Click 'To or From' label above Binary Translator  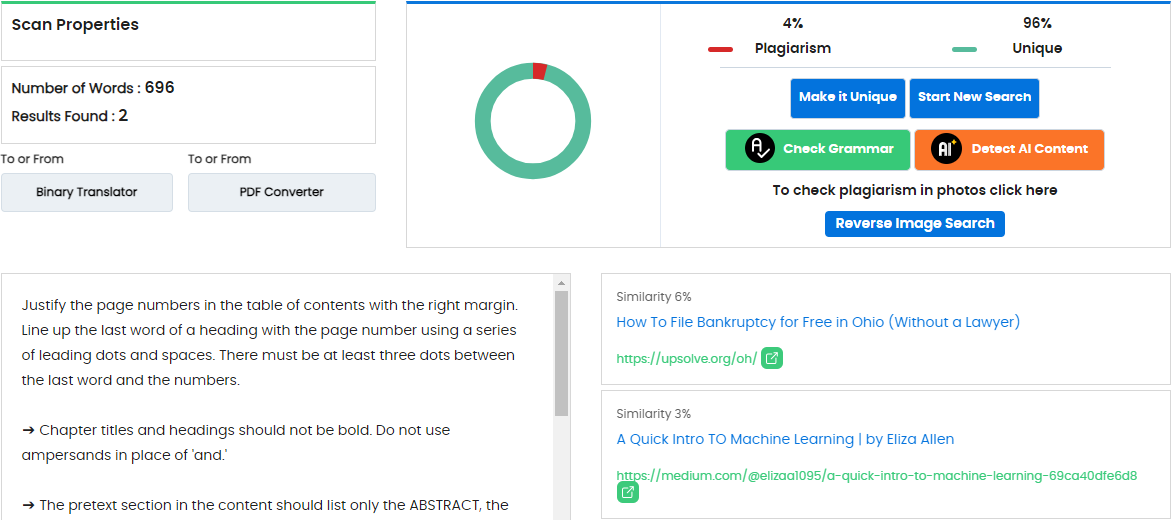(32, 159)
